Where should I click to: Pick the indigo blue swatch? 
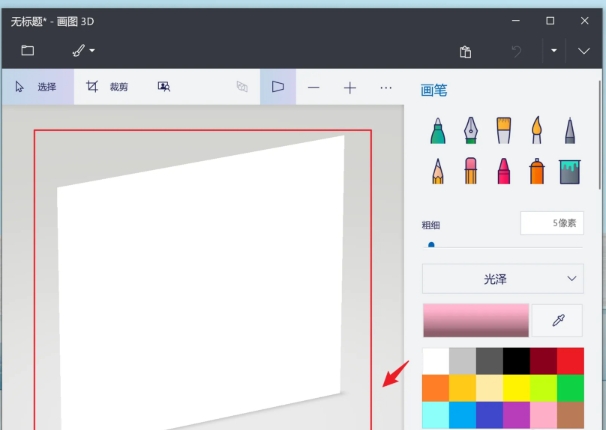point(490,415)
